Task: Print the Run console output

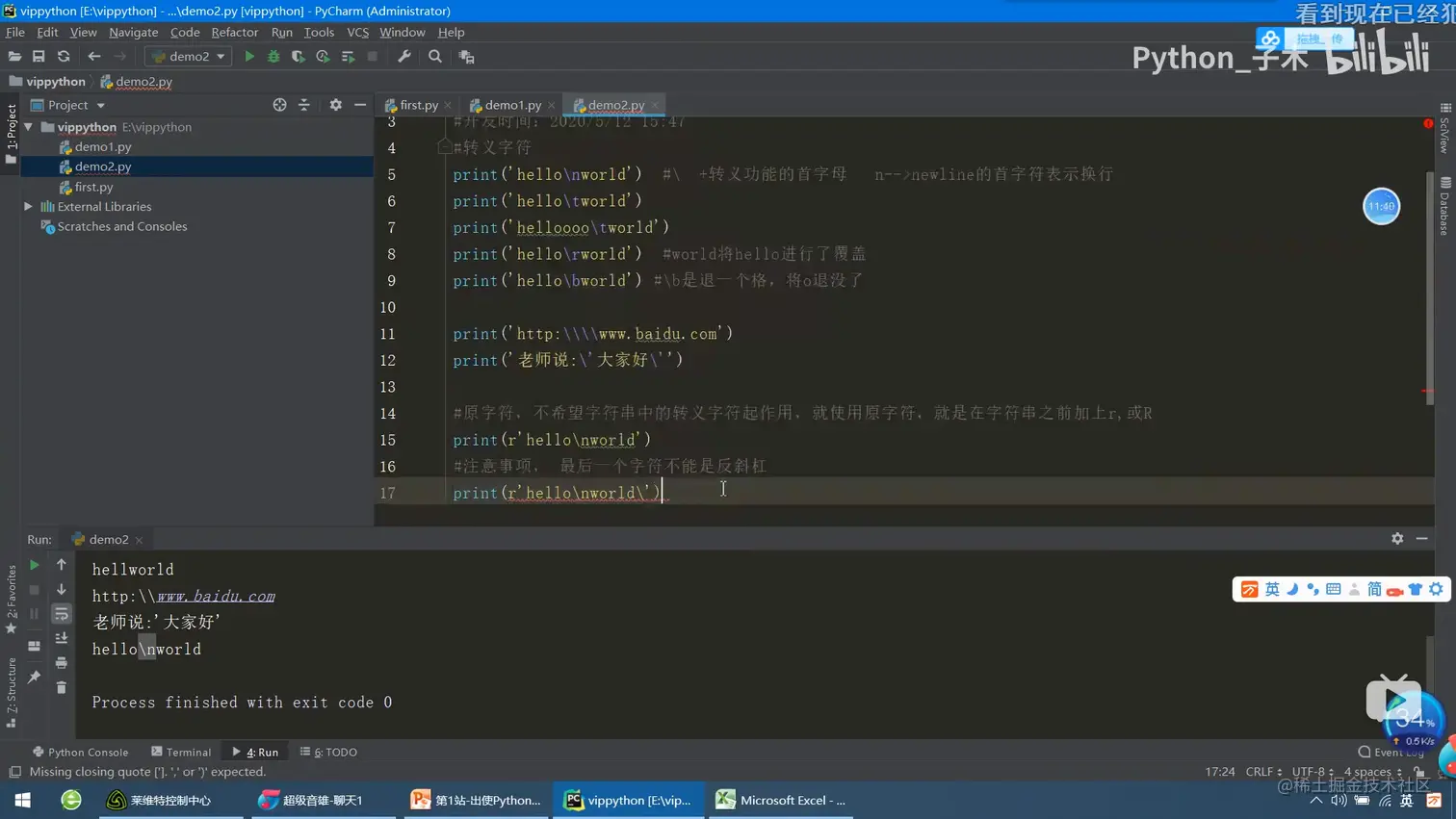Action: pos(62,663)
